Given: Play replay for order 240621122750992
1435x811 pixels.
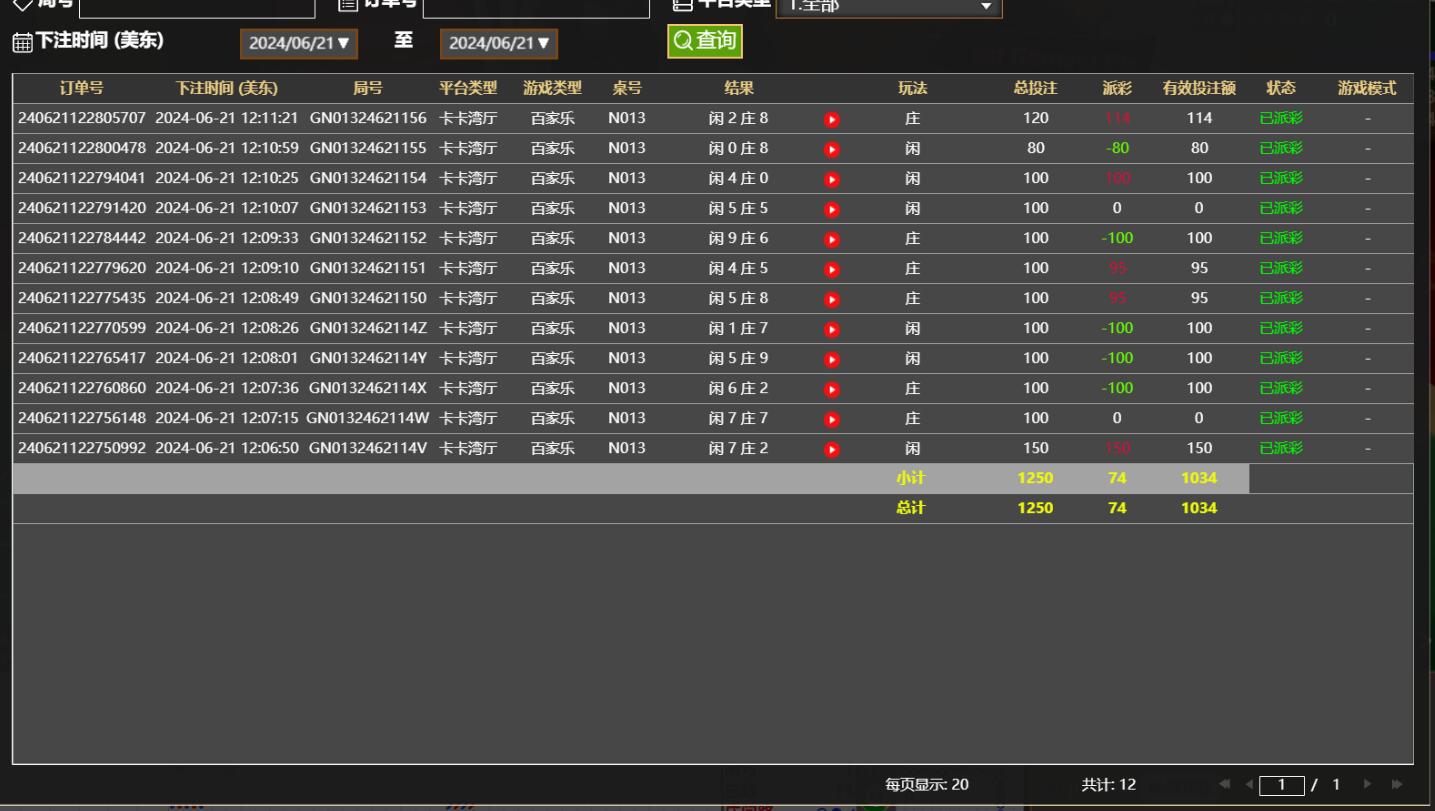Looking at the screenshot, I should pos(831,449).
